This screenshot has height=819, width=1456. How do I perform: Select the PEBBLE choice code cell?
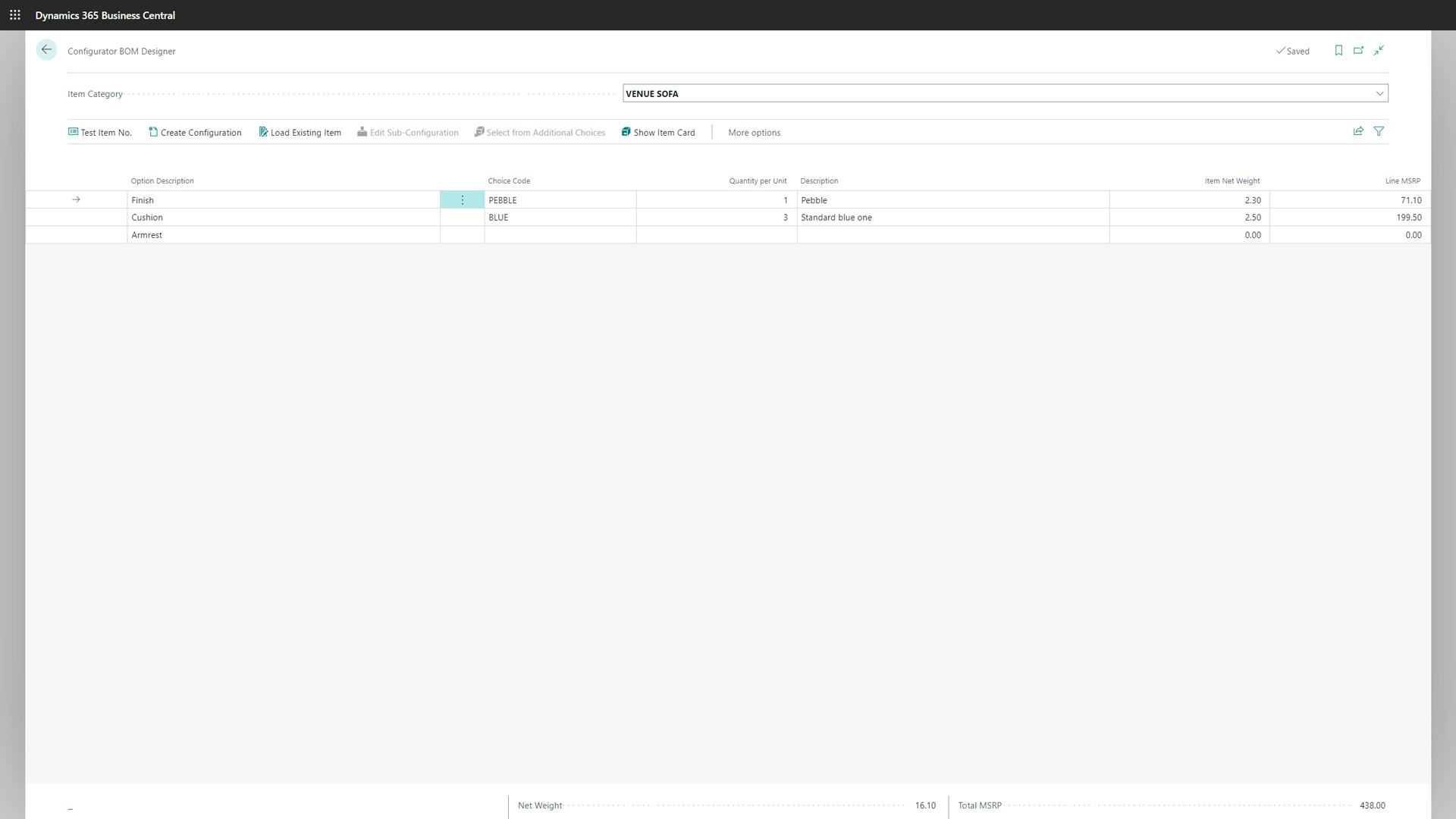pyautogui.click(x=560, y=200)
